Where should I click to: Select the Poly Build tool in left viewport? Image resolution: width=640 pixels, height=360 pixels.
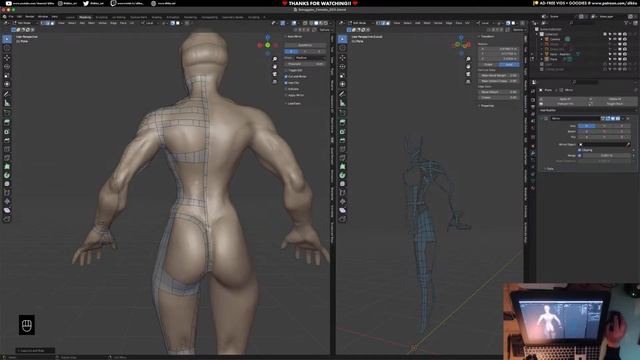coord(7,167)
